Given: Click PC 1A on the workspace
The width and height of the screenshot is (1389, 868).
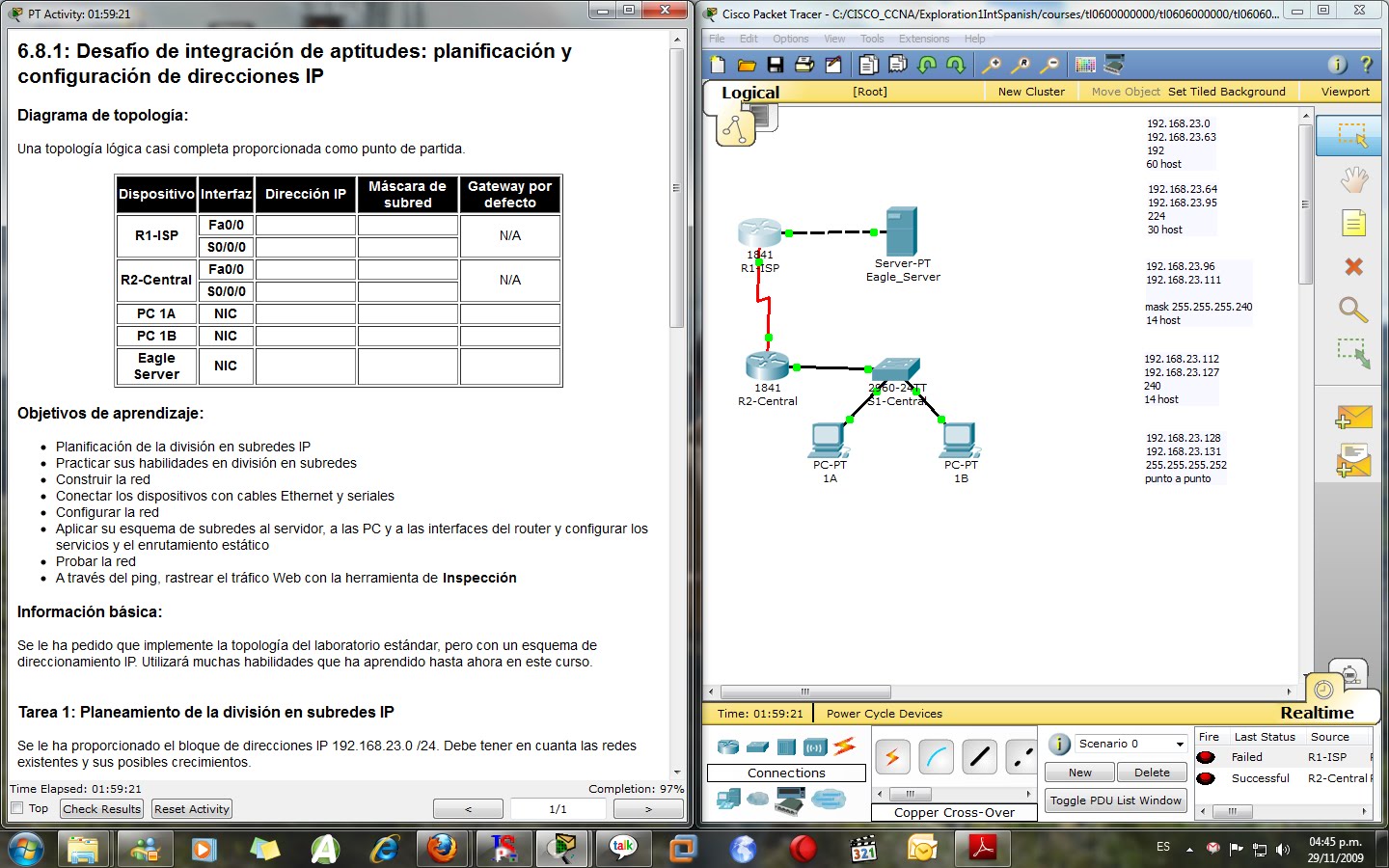Looking at the screenshot, I should pyautogui.click(x=829, y=441).
